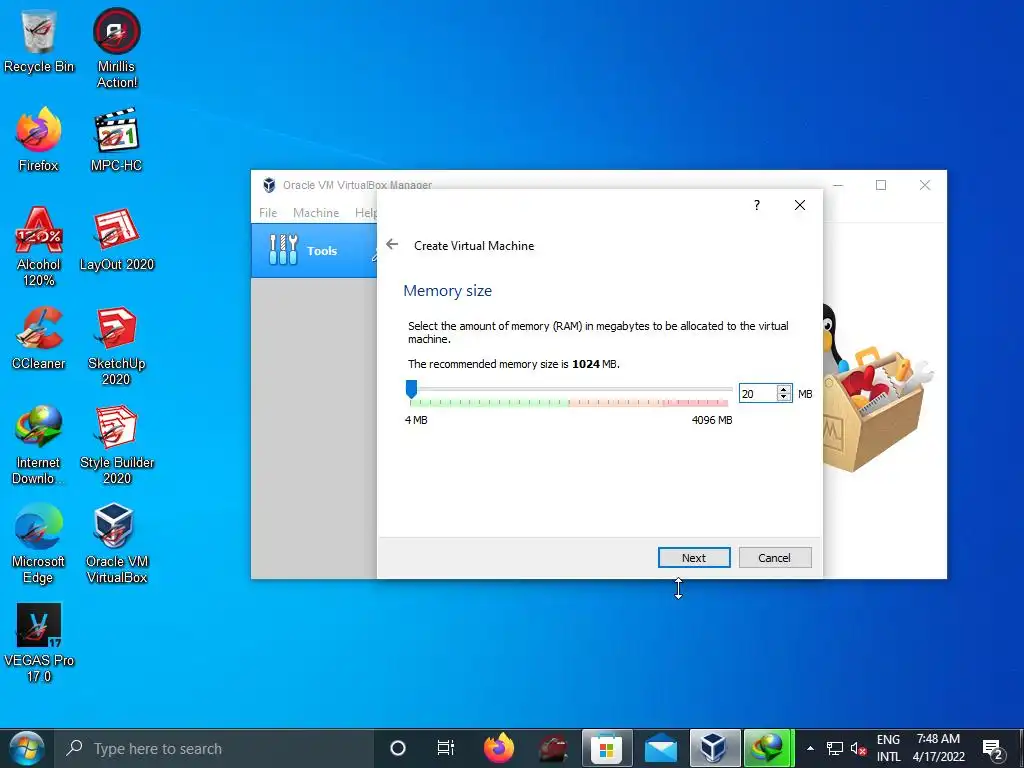Image resolution: width=1024 pixels, height=768 pixels.
Task: Select the Alcohol 120% desktop icon
Action: tap(39, 247)
